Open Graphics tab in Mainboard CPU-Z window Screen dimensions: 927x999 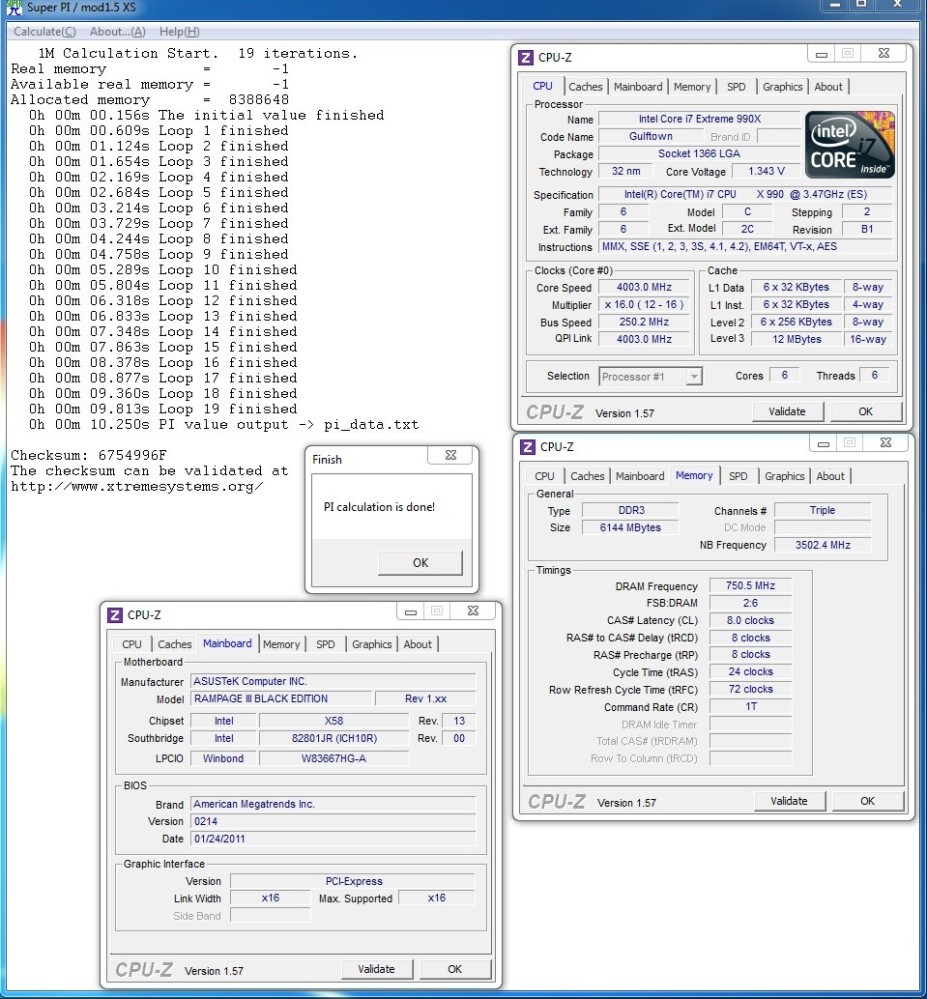371,644
